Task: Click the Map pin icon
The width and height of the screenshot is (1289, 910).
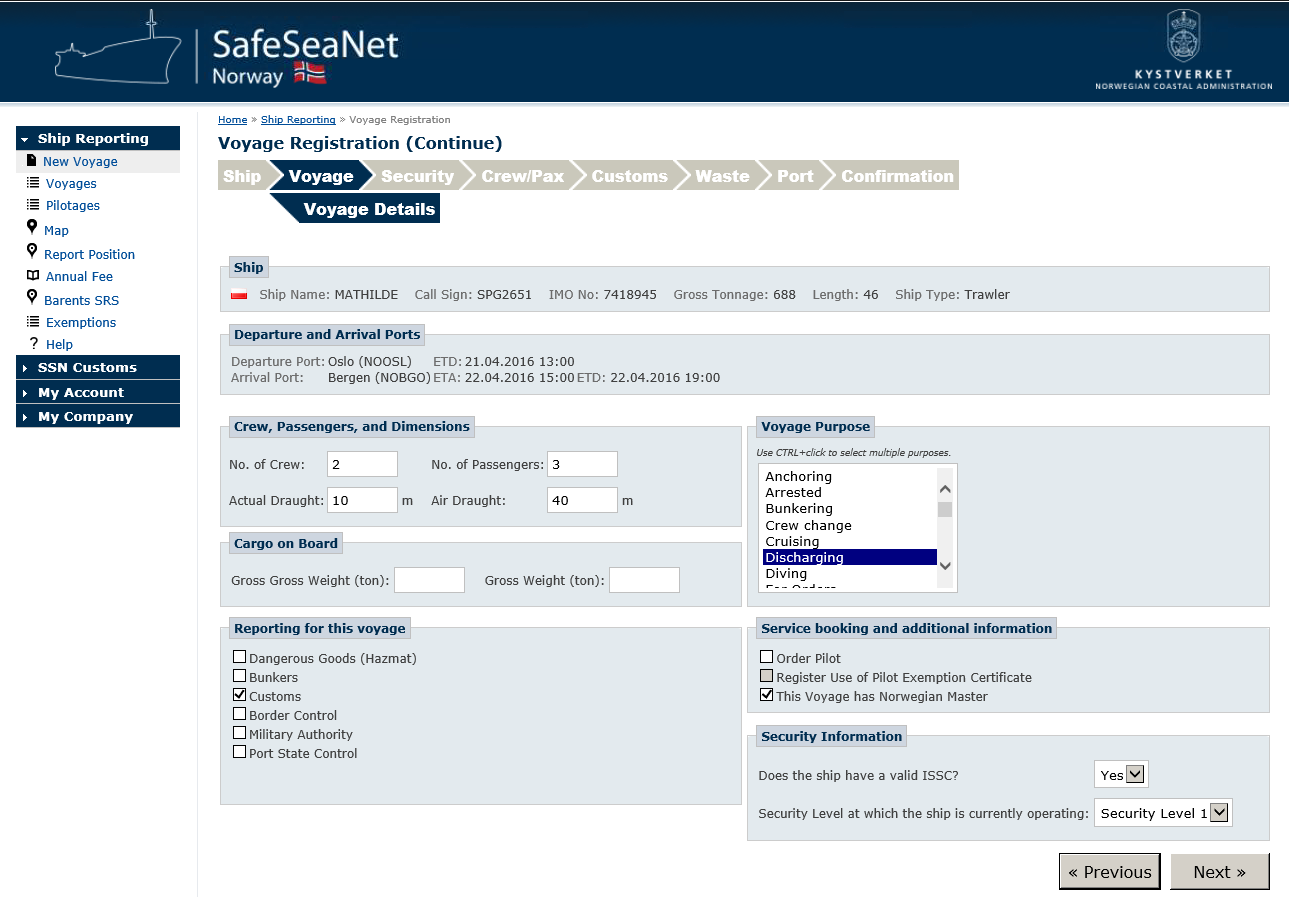Action: pyautogui.click(x=32, y=228)
